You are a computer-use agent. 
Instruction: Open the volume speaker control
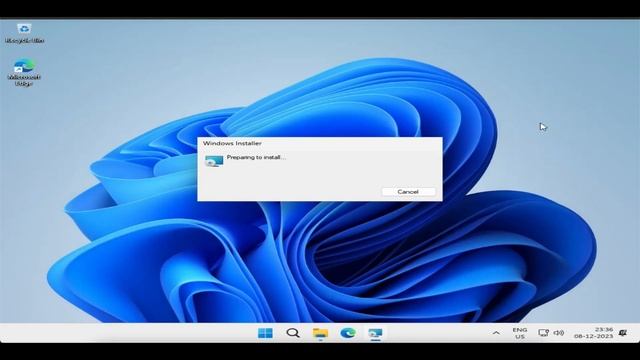coord(559,333)
